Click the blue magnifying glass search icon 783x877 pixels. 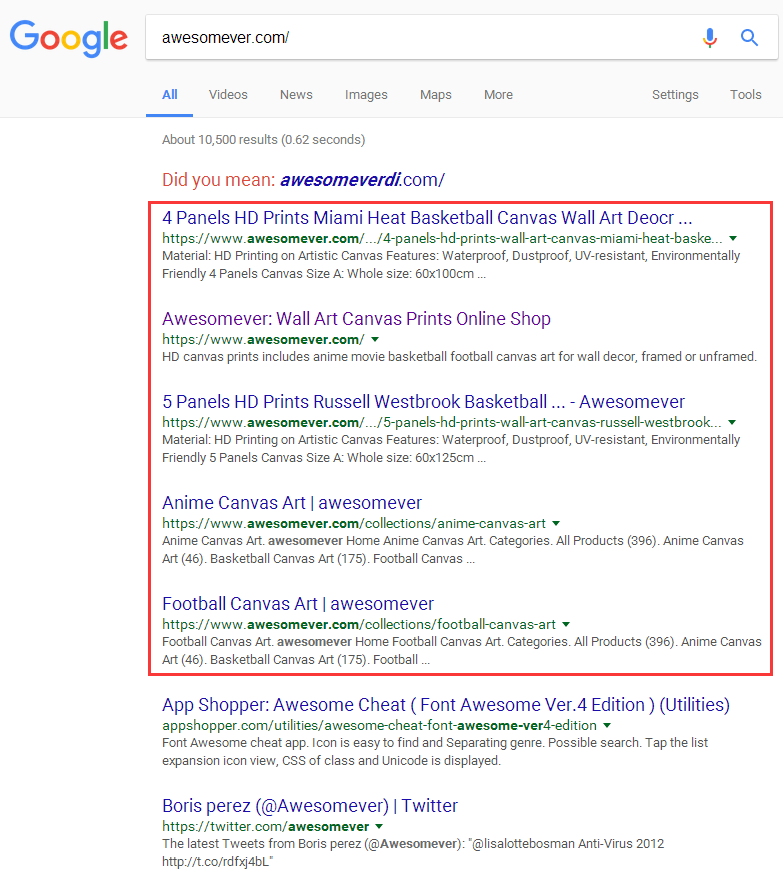pyautogui.click(x=749, y=37)
